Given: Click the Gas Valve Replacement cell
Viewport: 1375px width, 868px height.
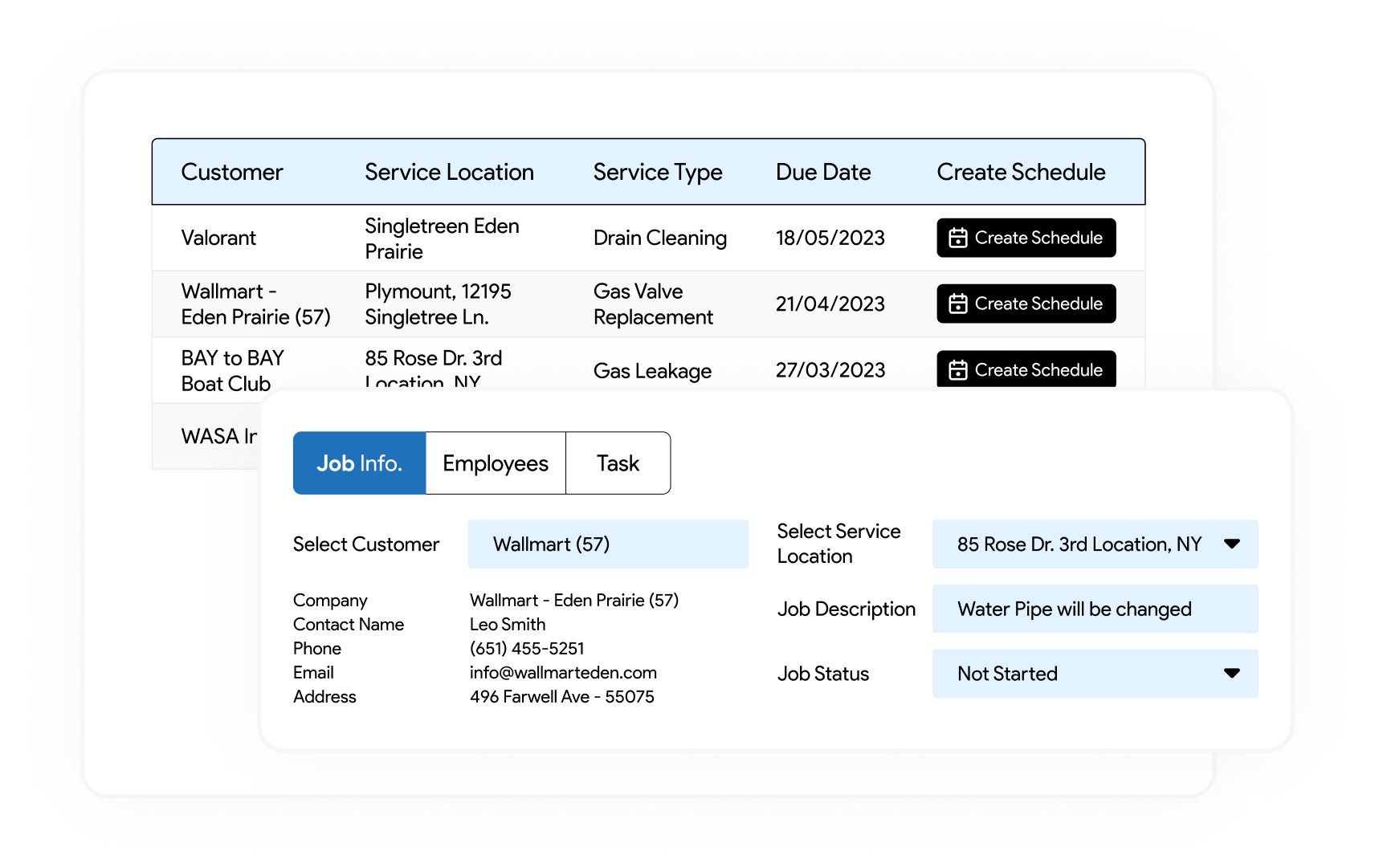Looking at the screenshot, I should pos(653,304).
